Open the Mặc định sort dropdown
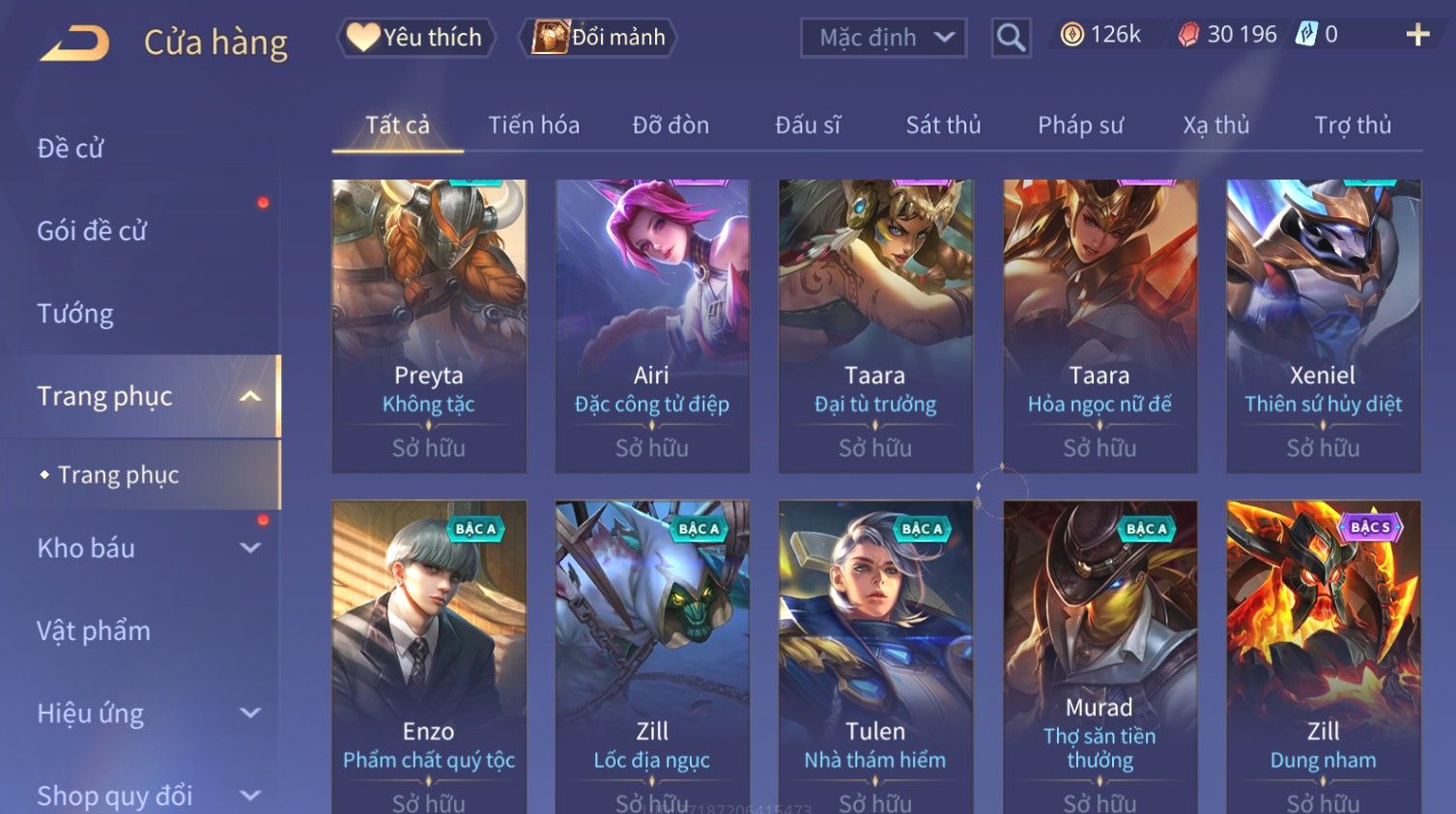 883,38
